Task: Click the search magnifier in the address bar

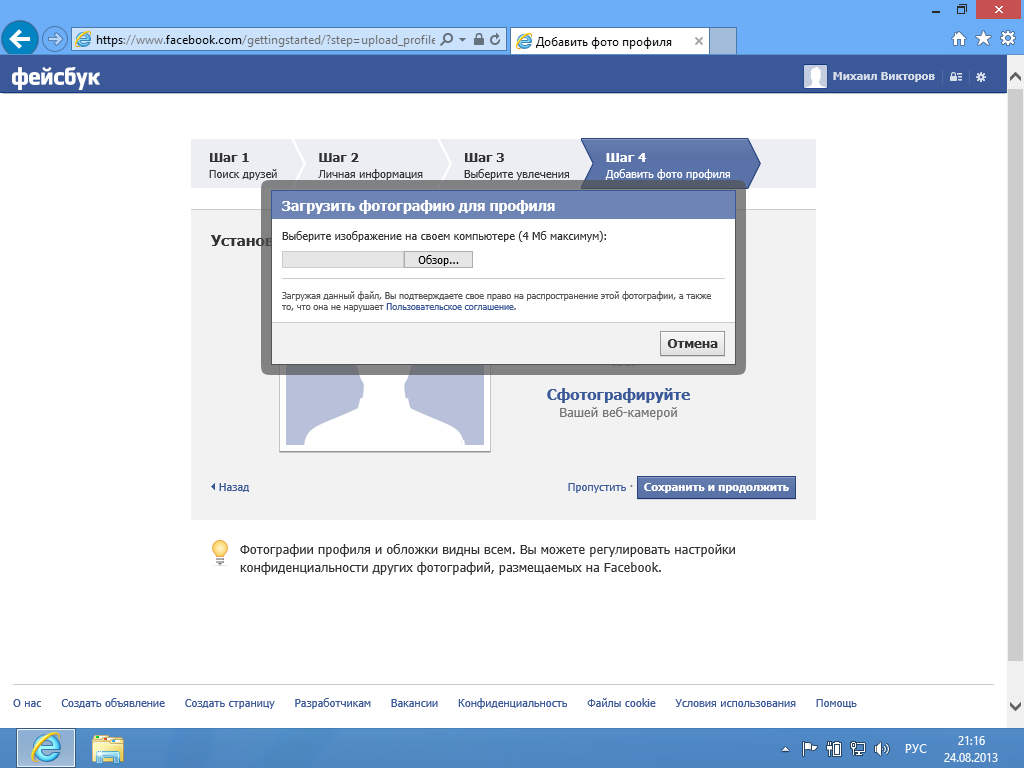Action: [447, 40]
